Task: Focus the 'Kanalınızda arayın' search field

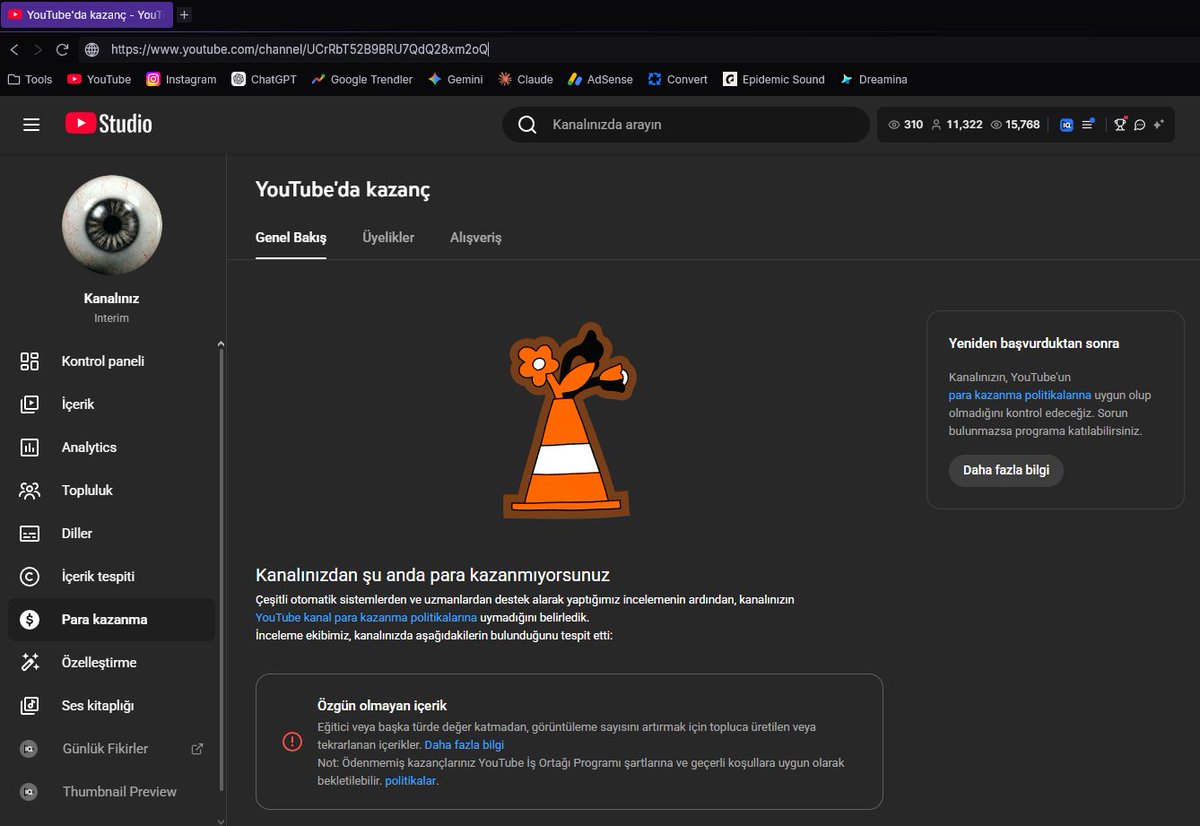Action: point(686,125)
